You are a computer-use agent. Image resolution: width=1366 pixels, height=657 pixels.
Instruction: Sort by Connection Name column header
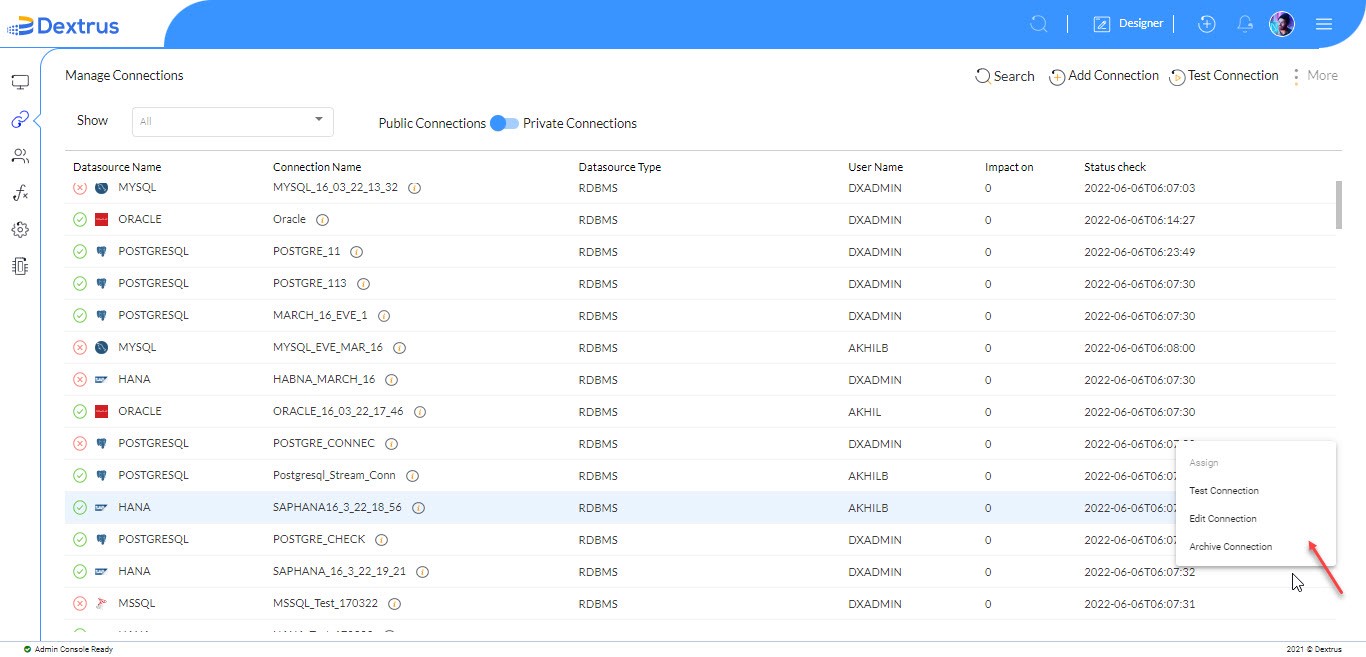coord(317,167)
